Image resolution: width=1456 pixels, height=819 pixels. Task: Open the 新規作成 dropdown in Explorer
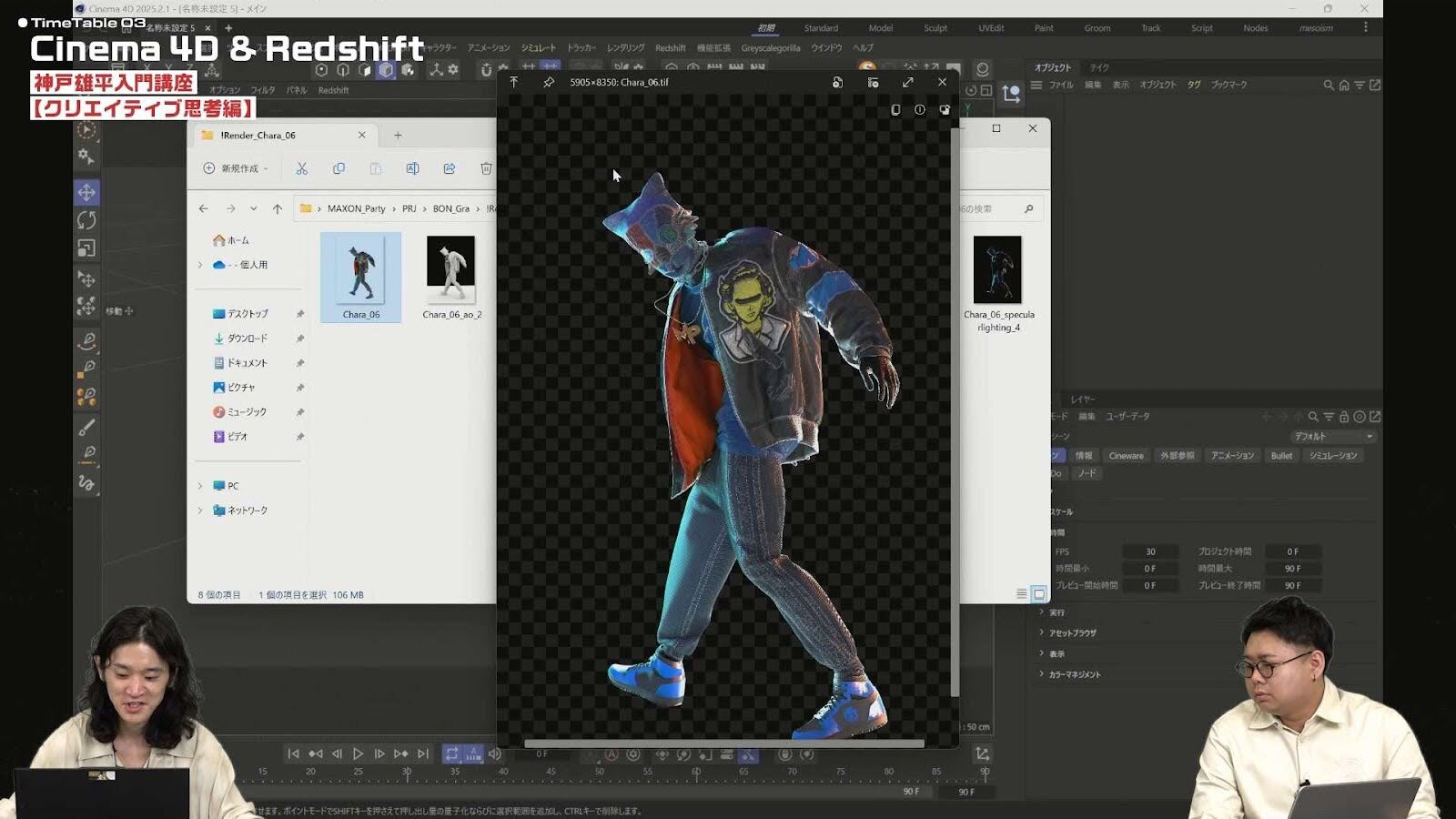point(236,168)
